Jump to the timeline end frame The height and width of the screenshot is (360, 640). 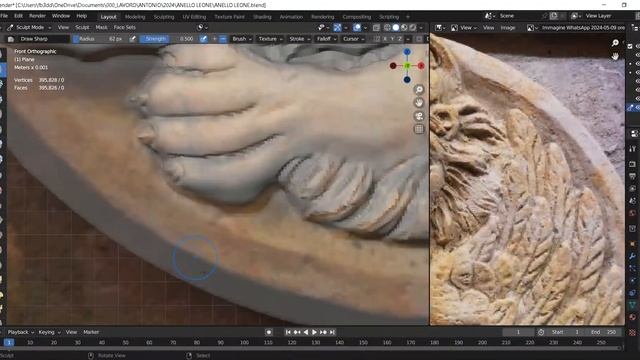(x=332, y=332)
